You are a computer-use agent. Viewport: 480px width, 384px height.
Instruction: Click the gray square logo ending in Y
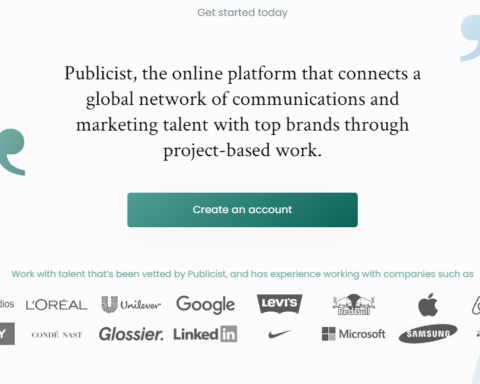click(x=7, y=334)
